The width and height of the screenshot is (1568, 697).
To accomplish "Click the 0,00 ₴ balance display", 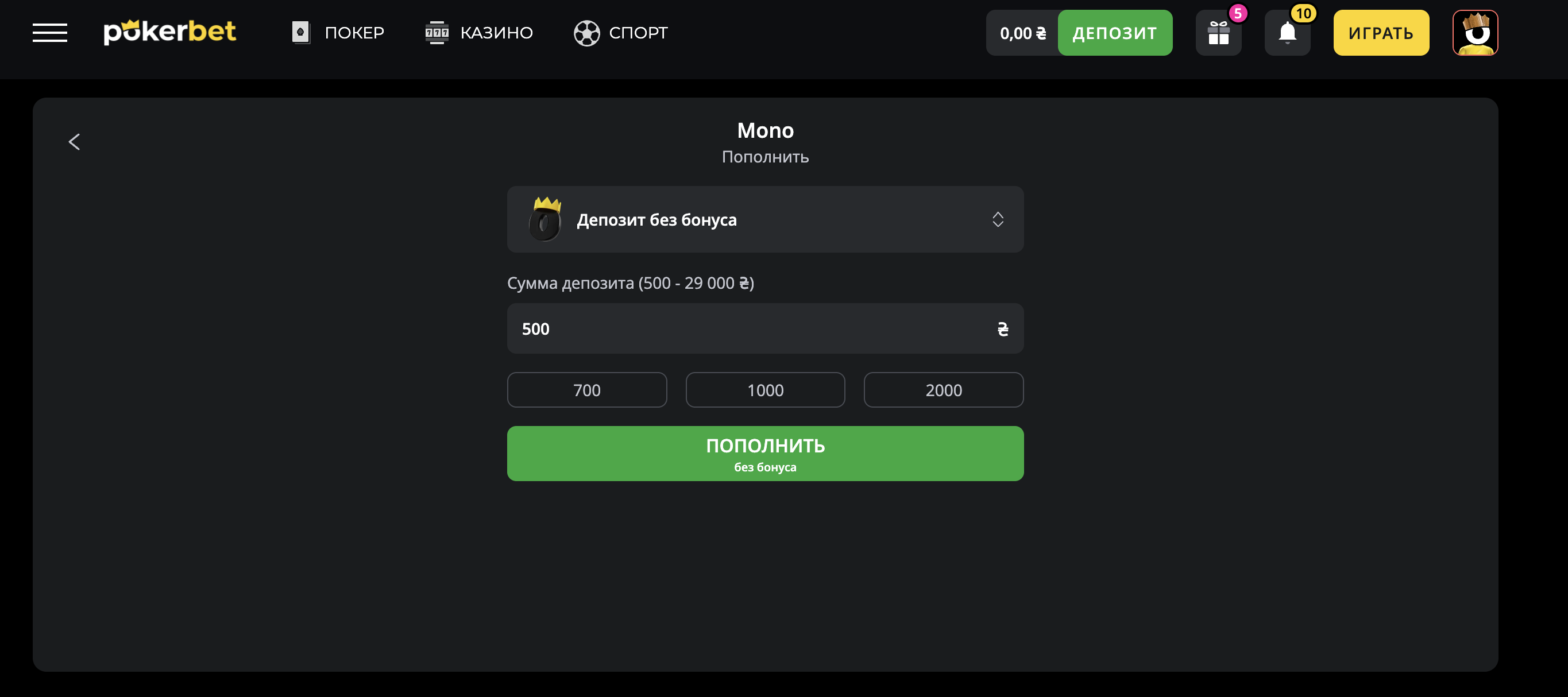I will [x=1022, y=33].
